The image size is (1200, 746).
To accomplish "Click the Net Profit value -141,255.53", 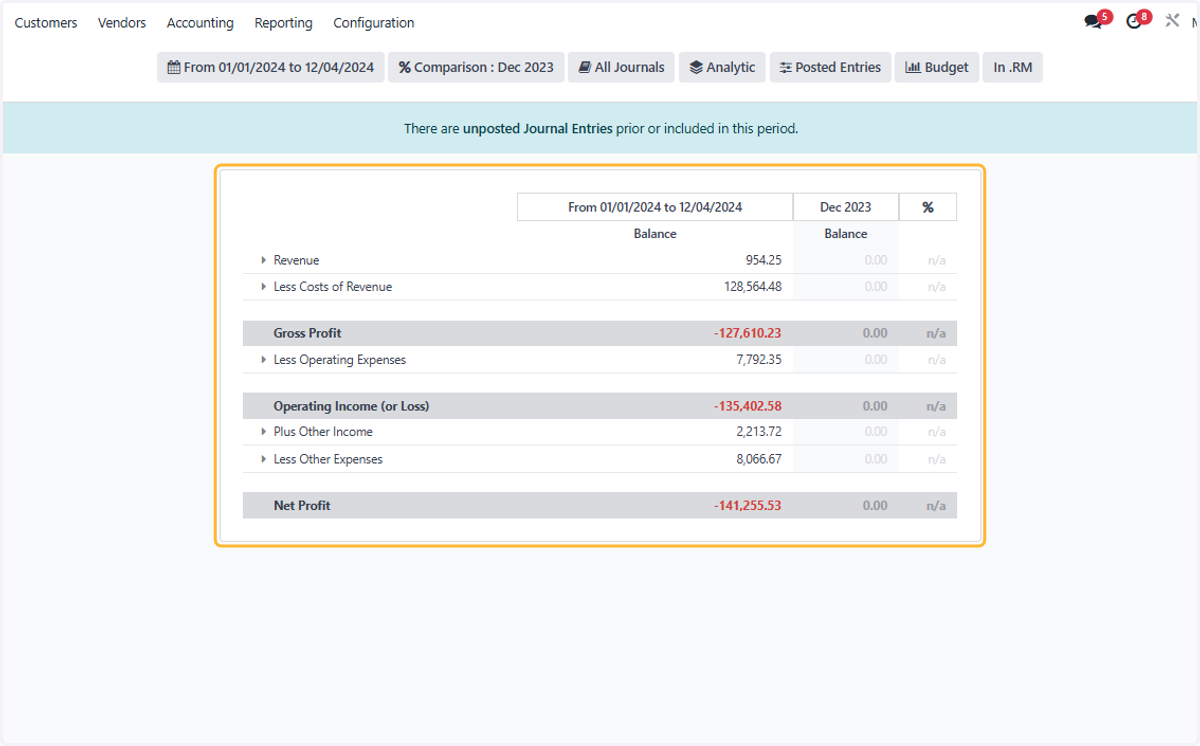I will coord(748,505).
